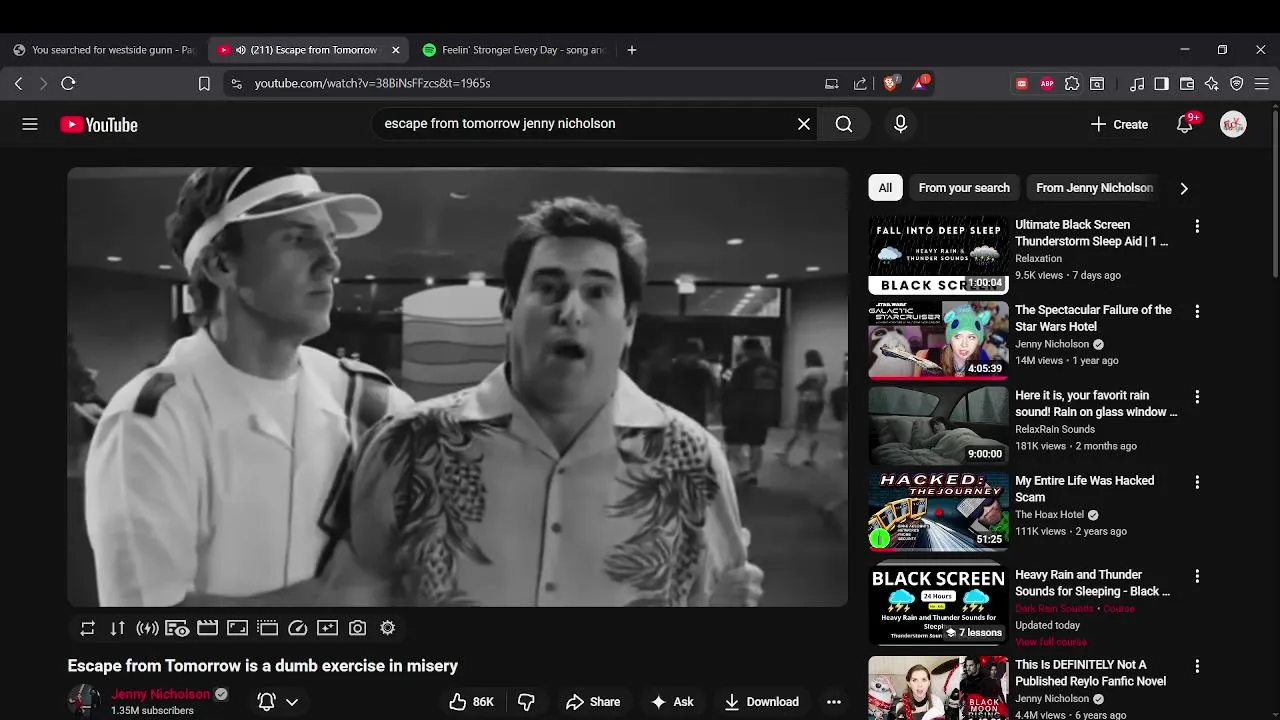Open the YouTube guide hamburger menu
This screenshot has height=720, width=1280.
30,124
